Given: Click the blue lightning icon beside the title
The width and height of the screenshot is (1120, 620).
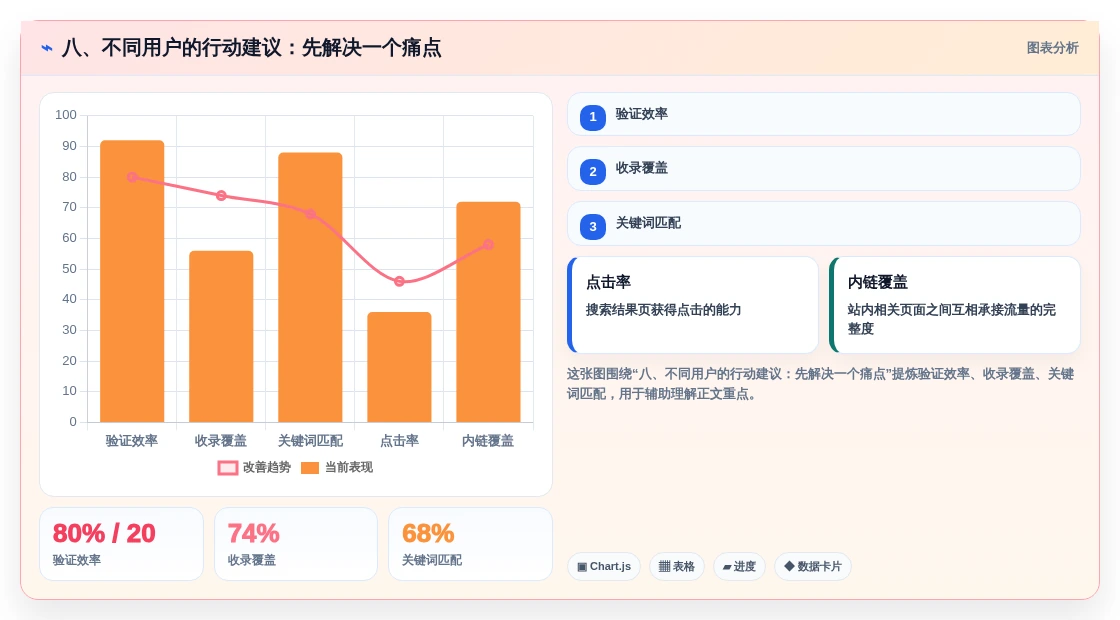Looking at the screenshot, I should tap(47, 48).
